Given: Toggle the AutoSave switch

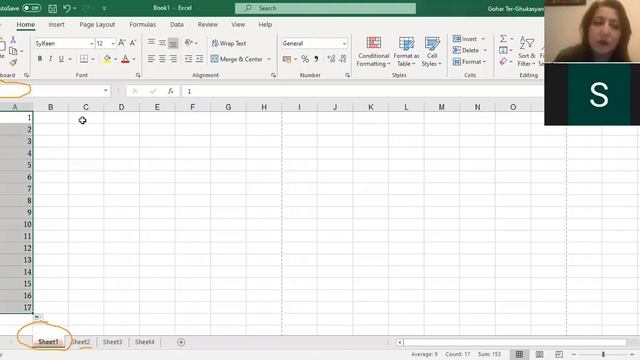Looking at the screenshot, I should [x=31, y=8].
